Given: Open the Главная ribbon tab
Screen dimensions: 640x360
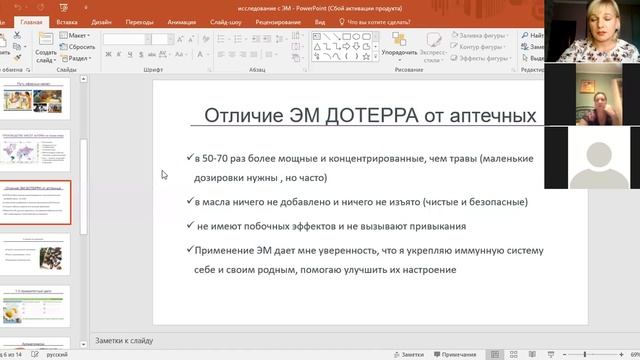Looking at the screenshot, I should pyautogui.click(x=31, y=22).
